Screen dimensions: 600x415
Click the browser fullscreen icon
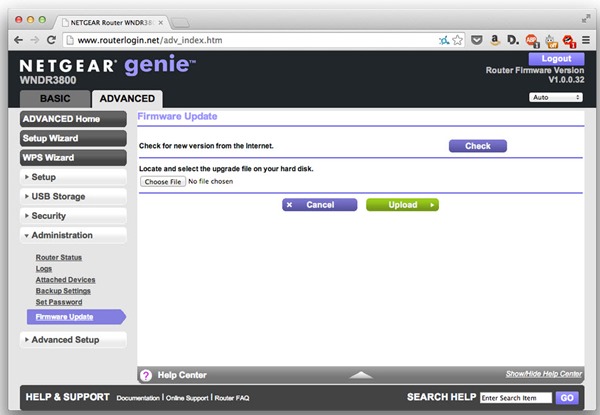click(x=586, y=18)
